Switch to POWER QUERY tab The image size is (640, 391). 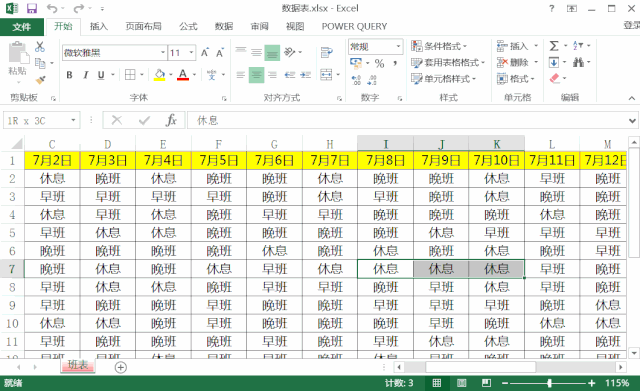click(354, 27)
